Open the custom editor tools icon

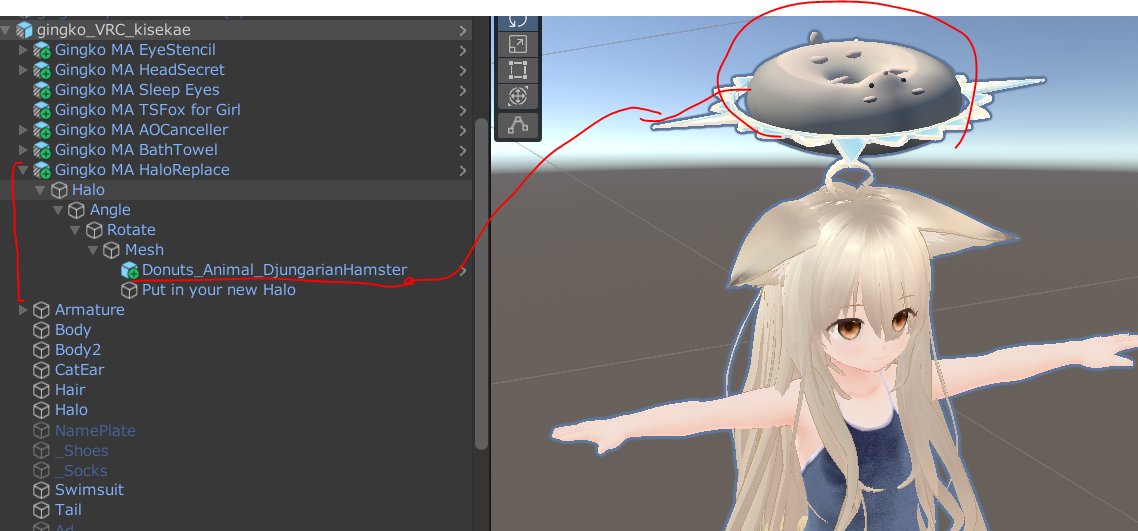click(517, 125)
